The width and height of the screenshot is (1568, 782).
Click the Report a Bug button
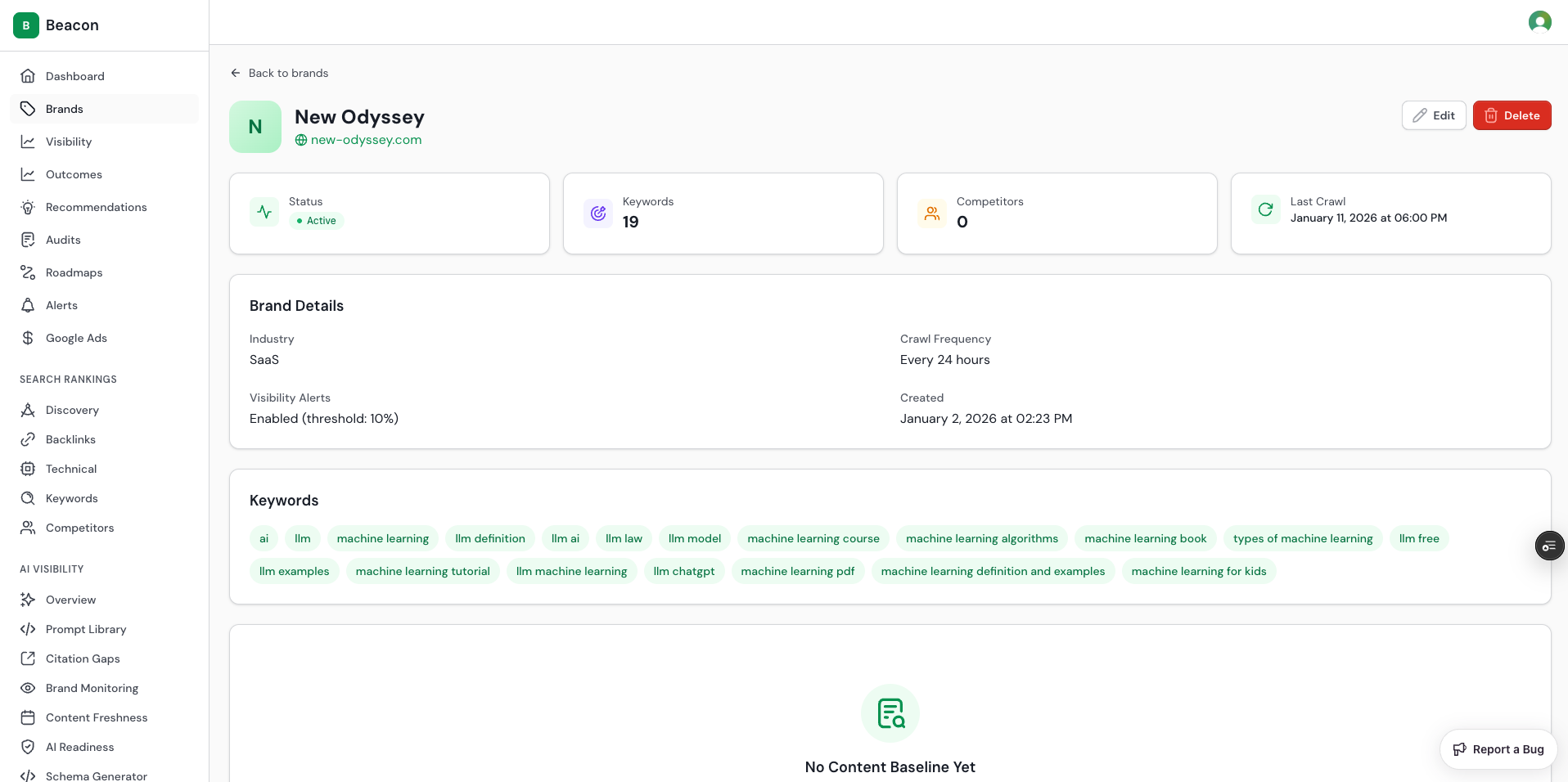[1498, 749]
